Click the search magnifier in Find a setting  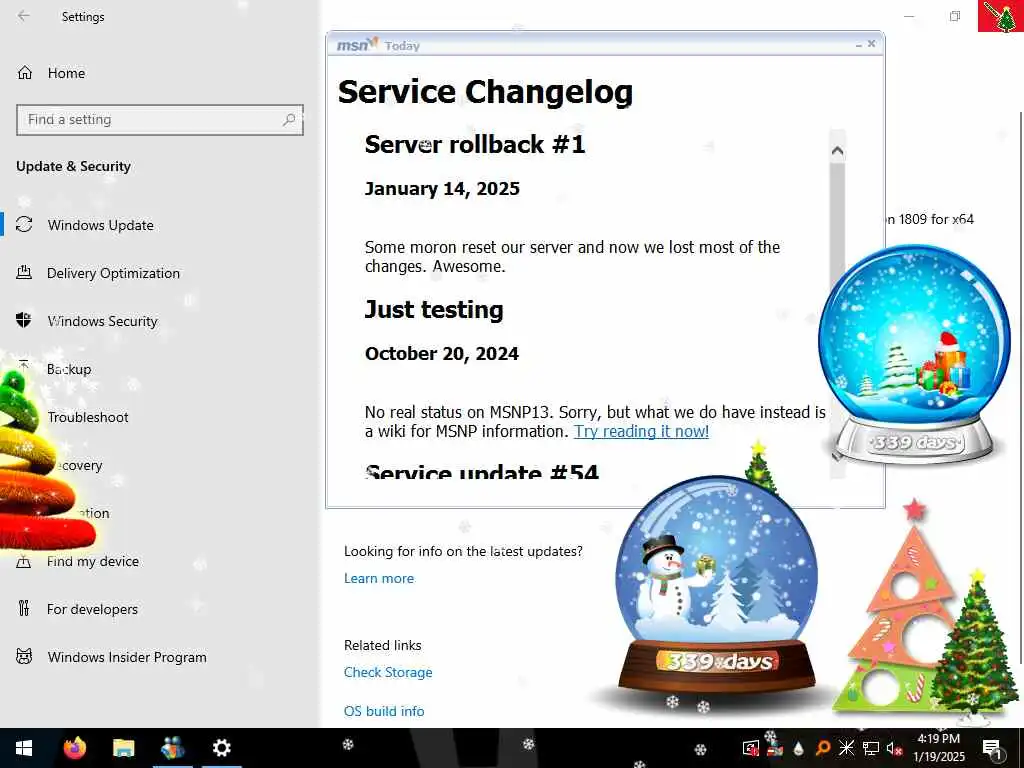tap(289, 120)
